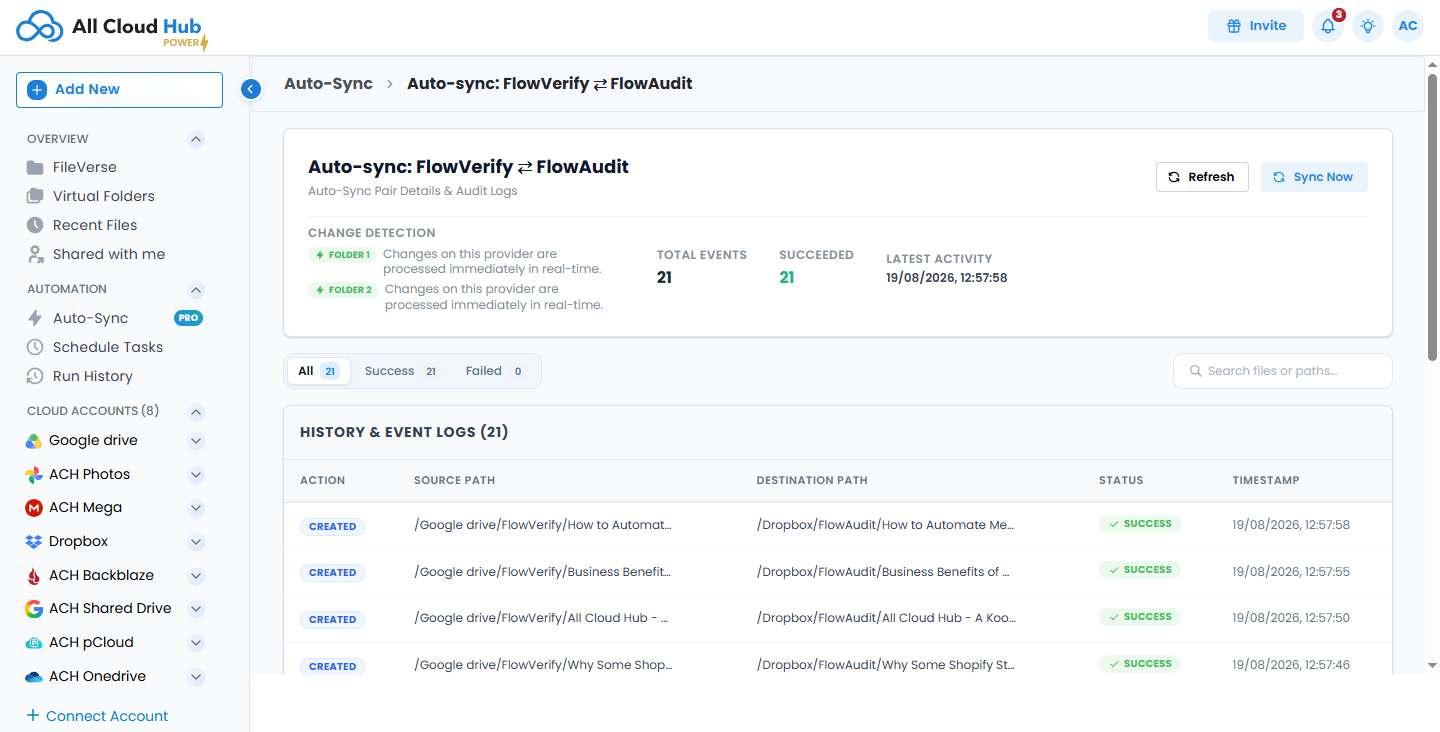
Task: Click the magnifier icon in the search box
Action: pos(1195,371)
